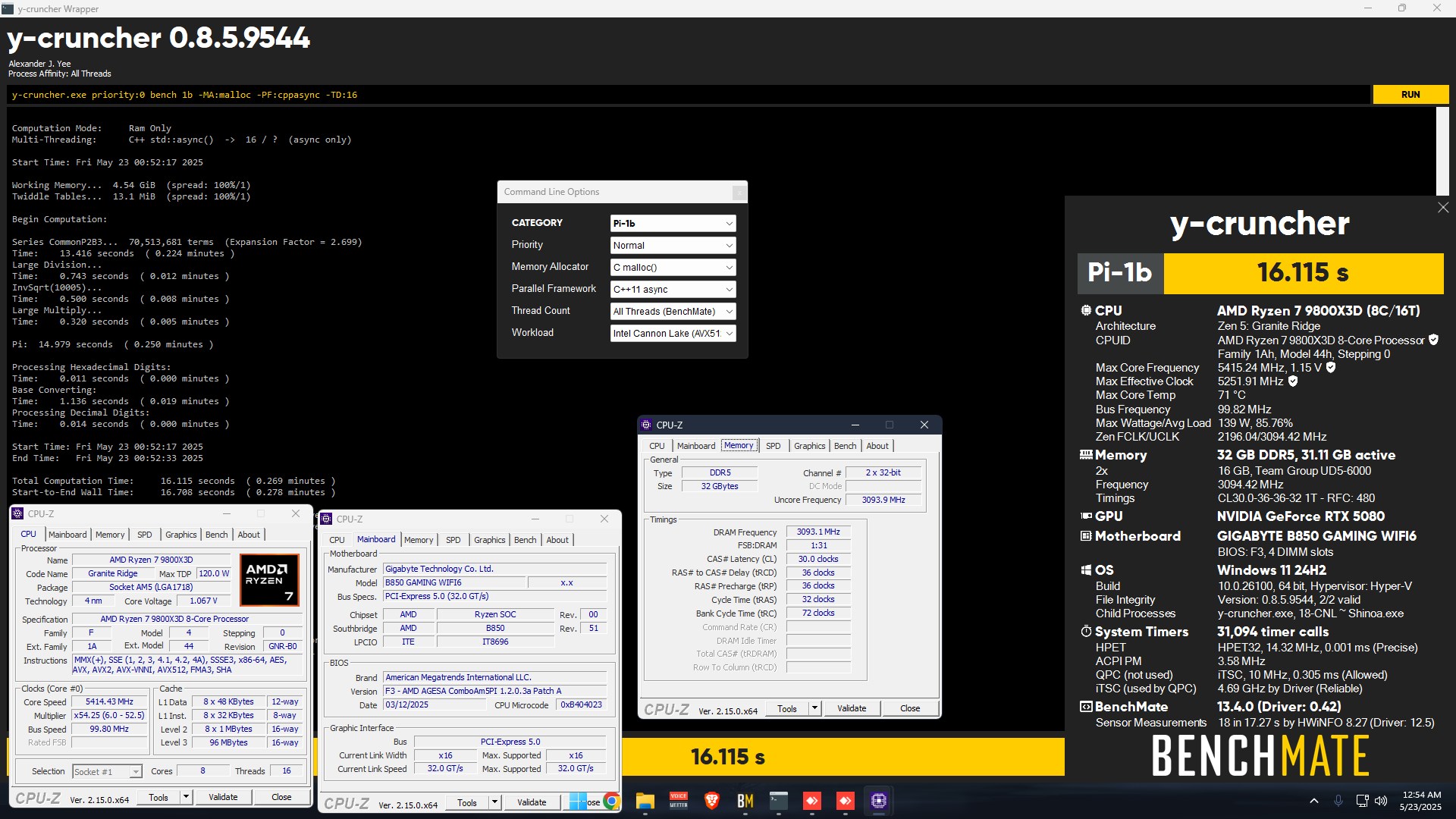Viewport: 1456px width, 819px height.
Task: Click the GPU card icon in BenchMate panel
Action: pyautogui.click(x=1086, y=516)
